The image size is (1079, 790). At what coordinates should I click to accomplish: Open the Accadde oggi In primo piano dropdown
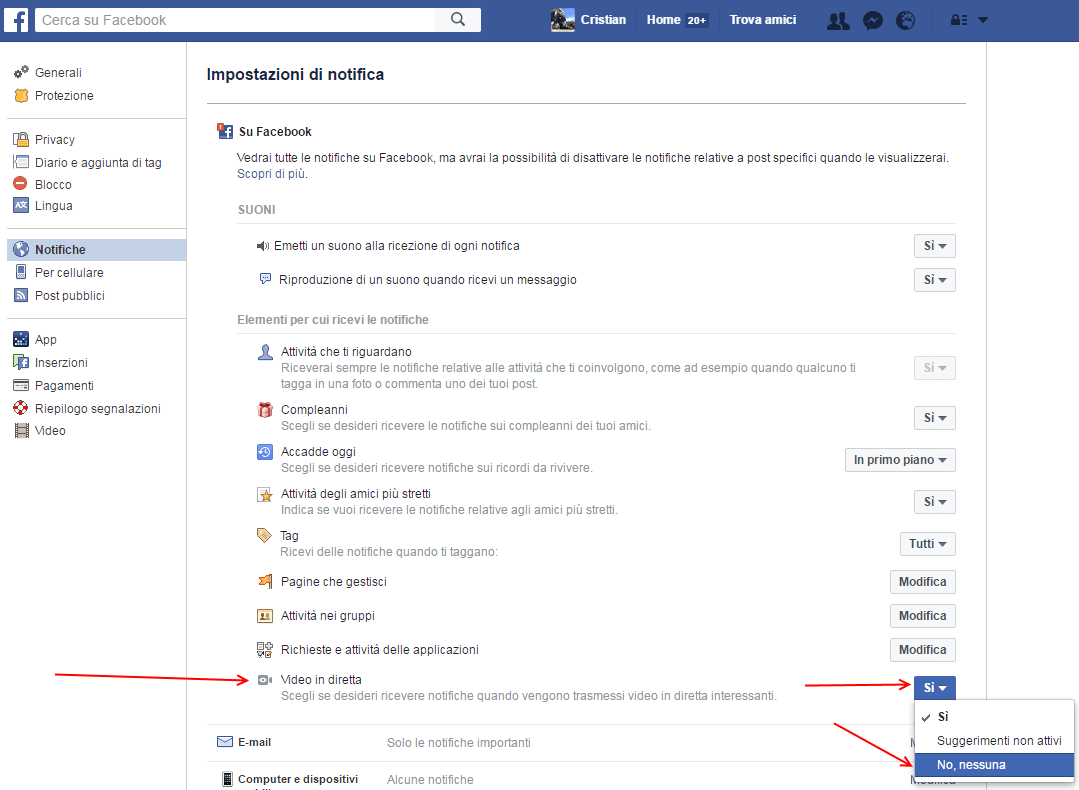click(900, 460)
